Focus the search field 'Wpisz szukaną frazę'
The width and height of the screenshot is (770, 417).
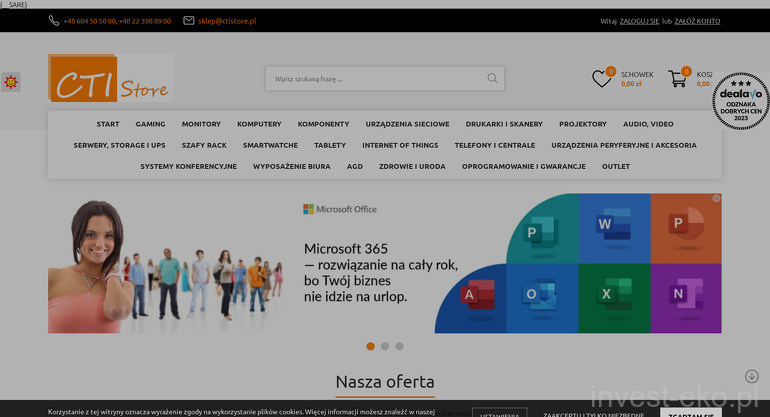pyautogui.click(x=385, y=79)
